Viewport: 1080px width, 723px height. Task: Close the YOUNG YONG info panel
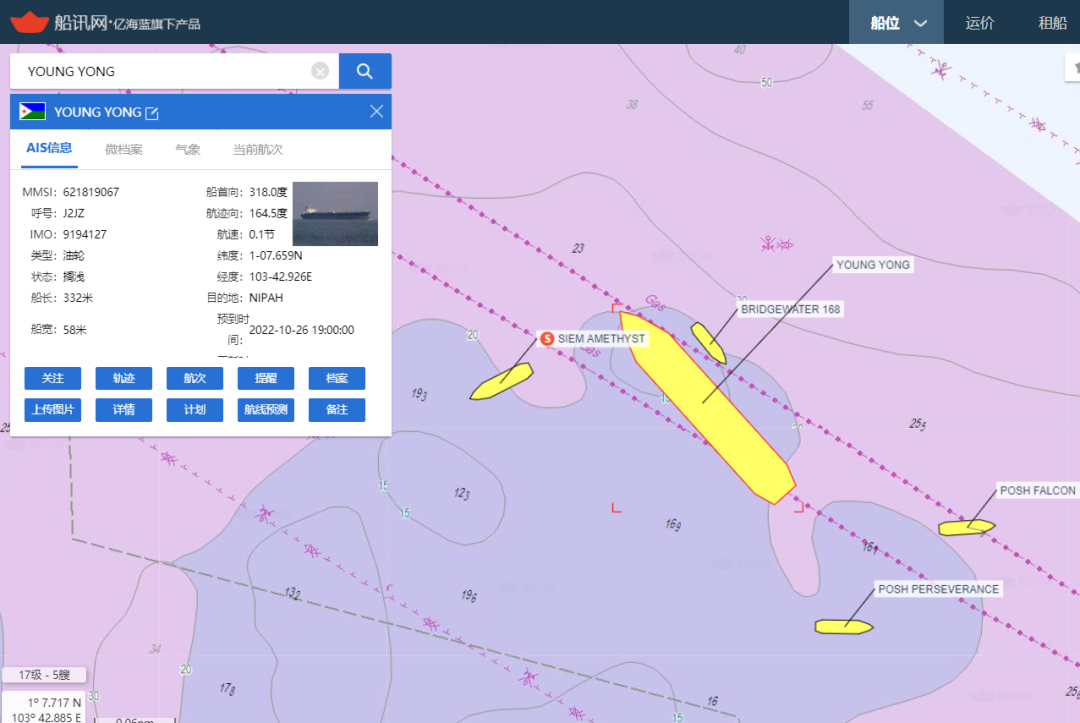pos(377,112)
